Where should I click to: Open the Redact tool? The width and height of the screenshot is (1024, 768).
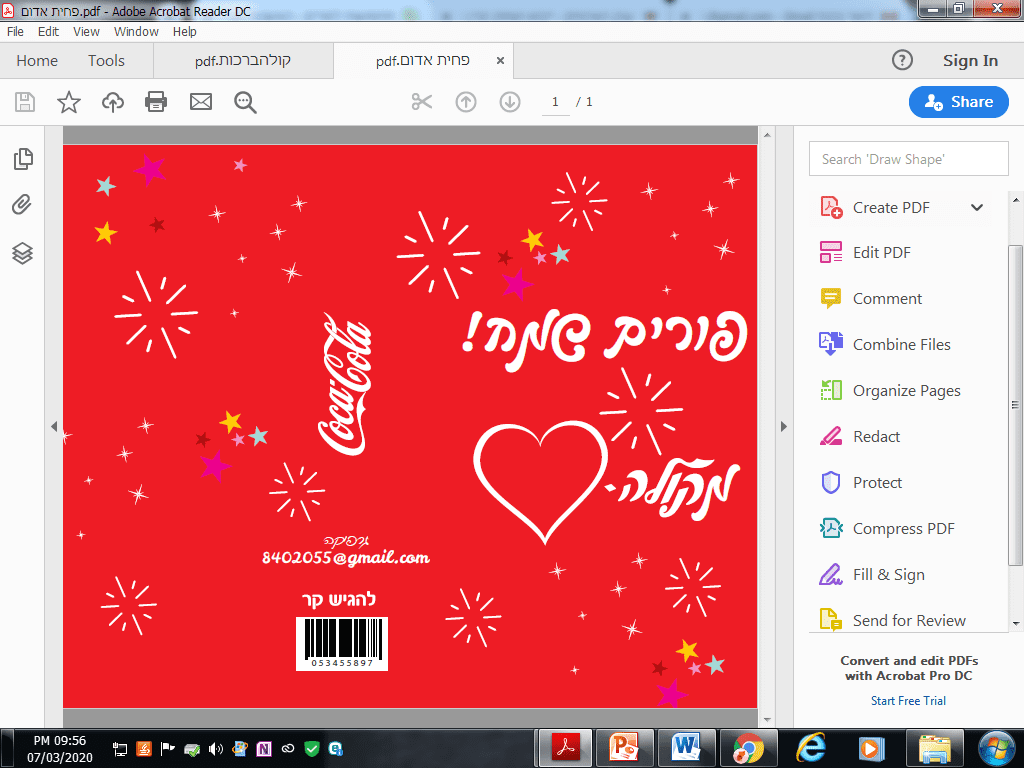(x=874, y=436)
